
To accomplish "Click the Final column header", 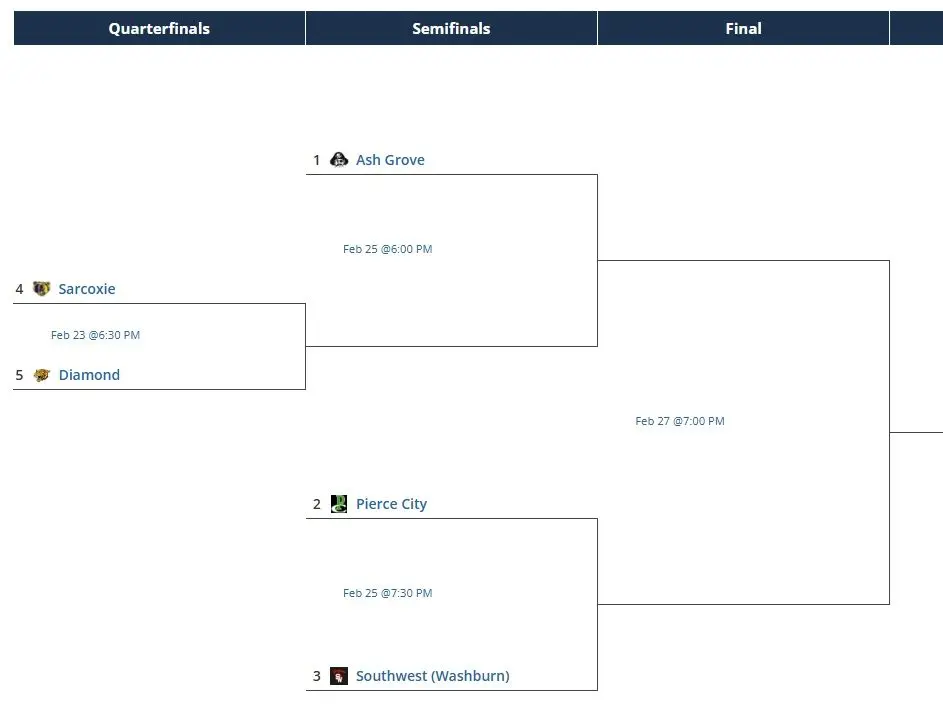I will point(743,28).
